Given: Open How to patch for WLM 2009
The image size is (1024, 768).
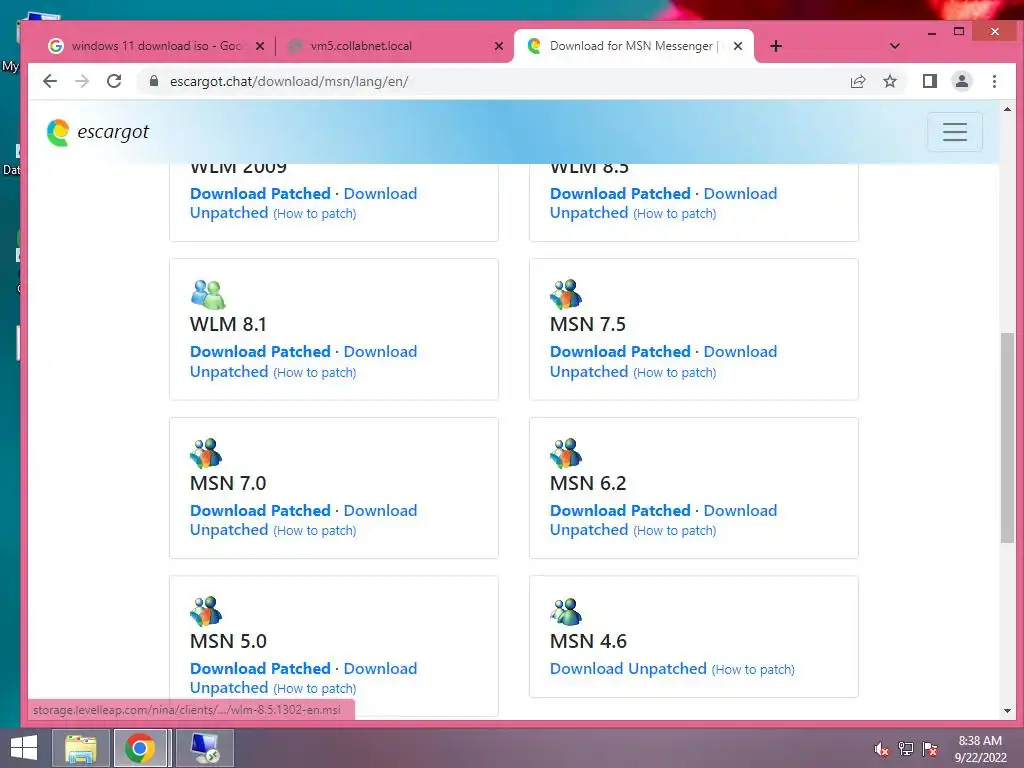Looking at the screenshot, I should [x=315, y=214].
